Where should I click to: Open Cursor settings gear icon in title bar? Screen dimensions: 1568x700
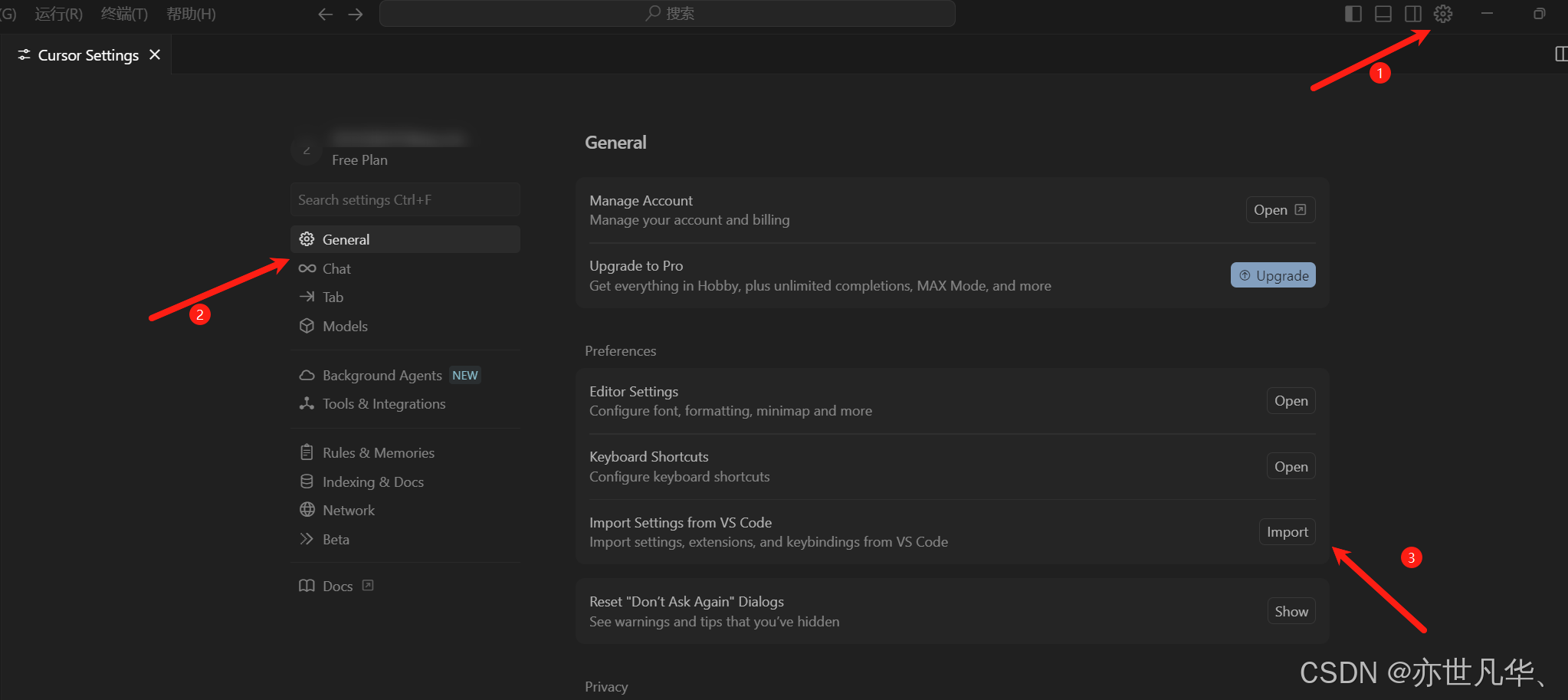[1442, 14]
